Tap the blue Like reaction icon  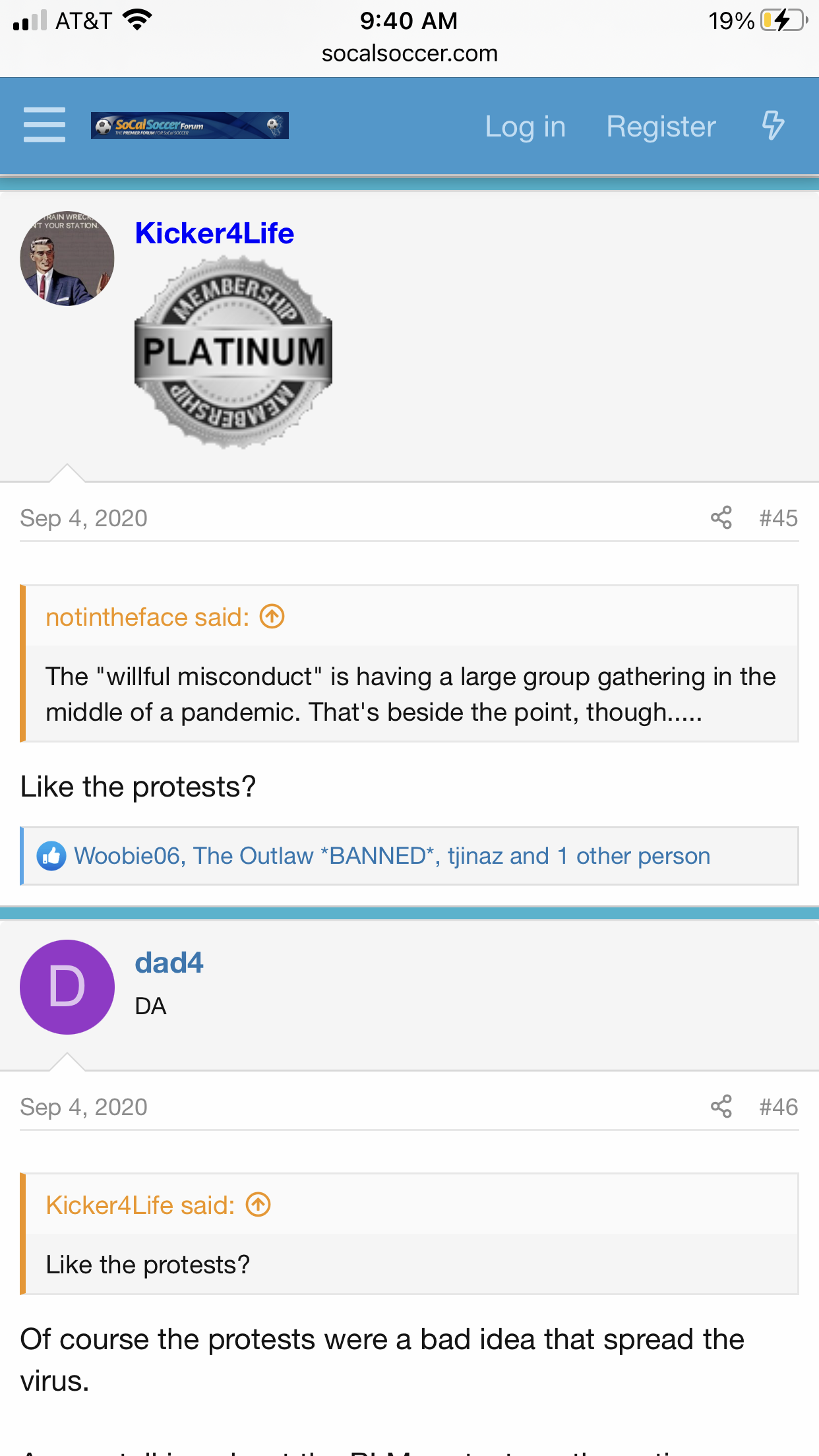point(51,856)
